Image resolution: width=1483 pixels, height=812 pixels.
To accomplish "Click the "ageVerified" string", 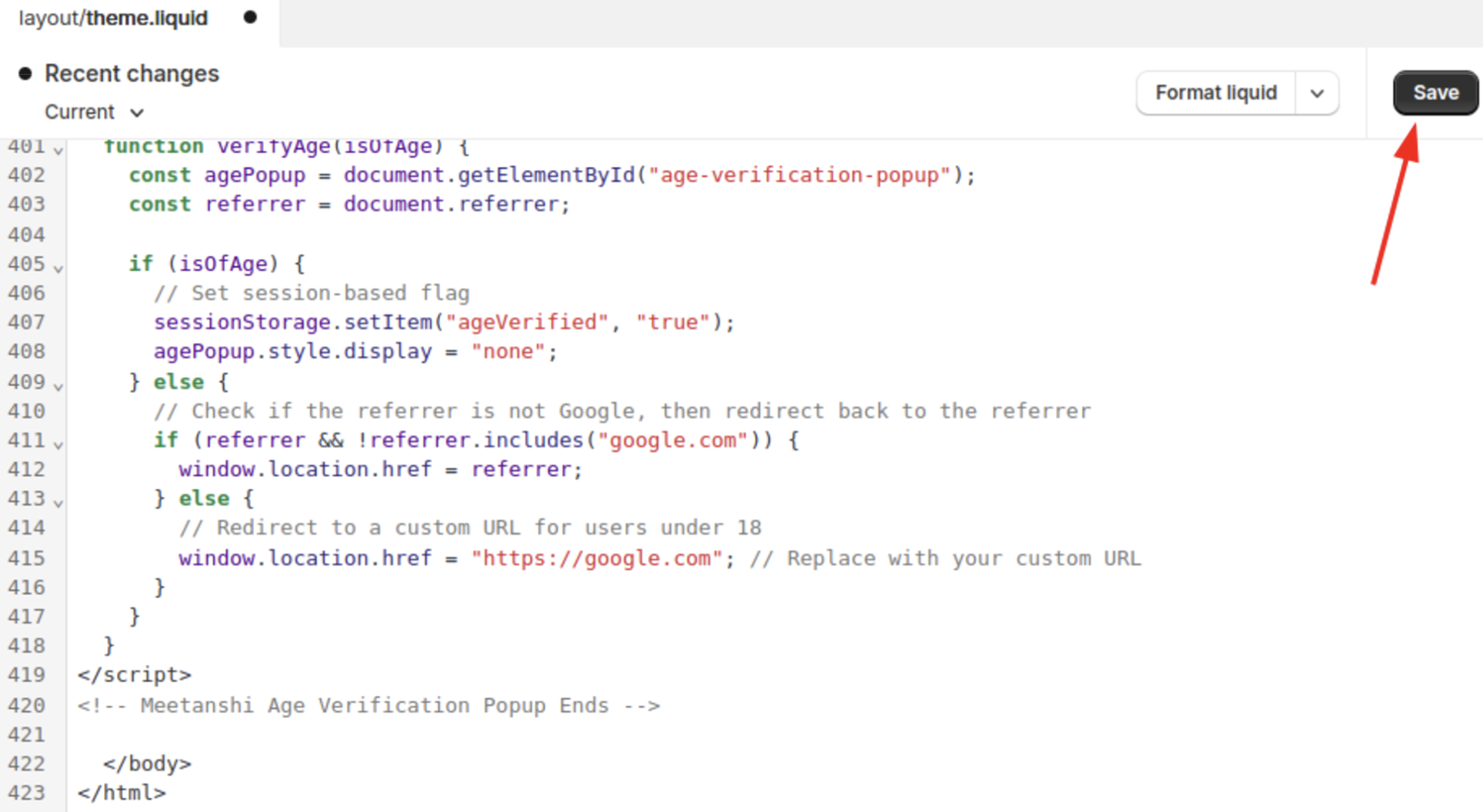I will pos(527,322).
